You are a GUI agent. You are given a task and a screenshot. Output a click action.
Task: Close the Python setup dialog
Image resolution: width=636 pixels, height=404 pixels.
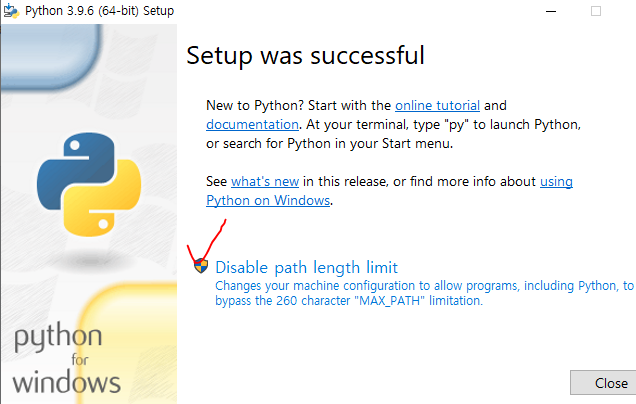tap(603, 383)
